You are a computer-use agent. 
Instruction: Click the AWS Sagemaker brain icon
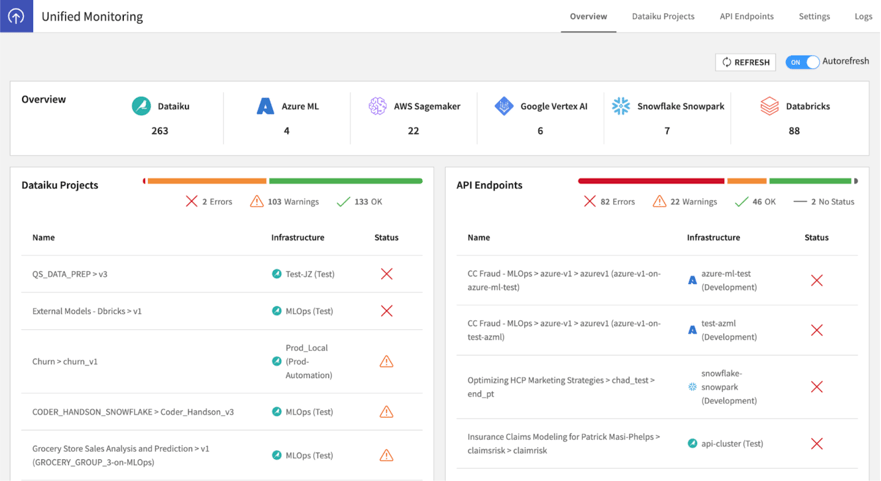tap(378, 106)
